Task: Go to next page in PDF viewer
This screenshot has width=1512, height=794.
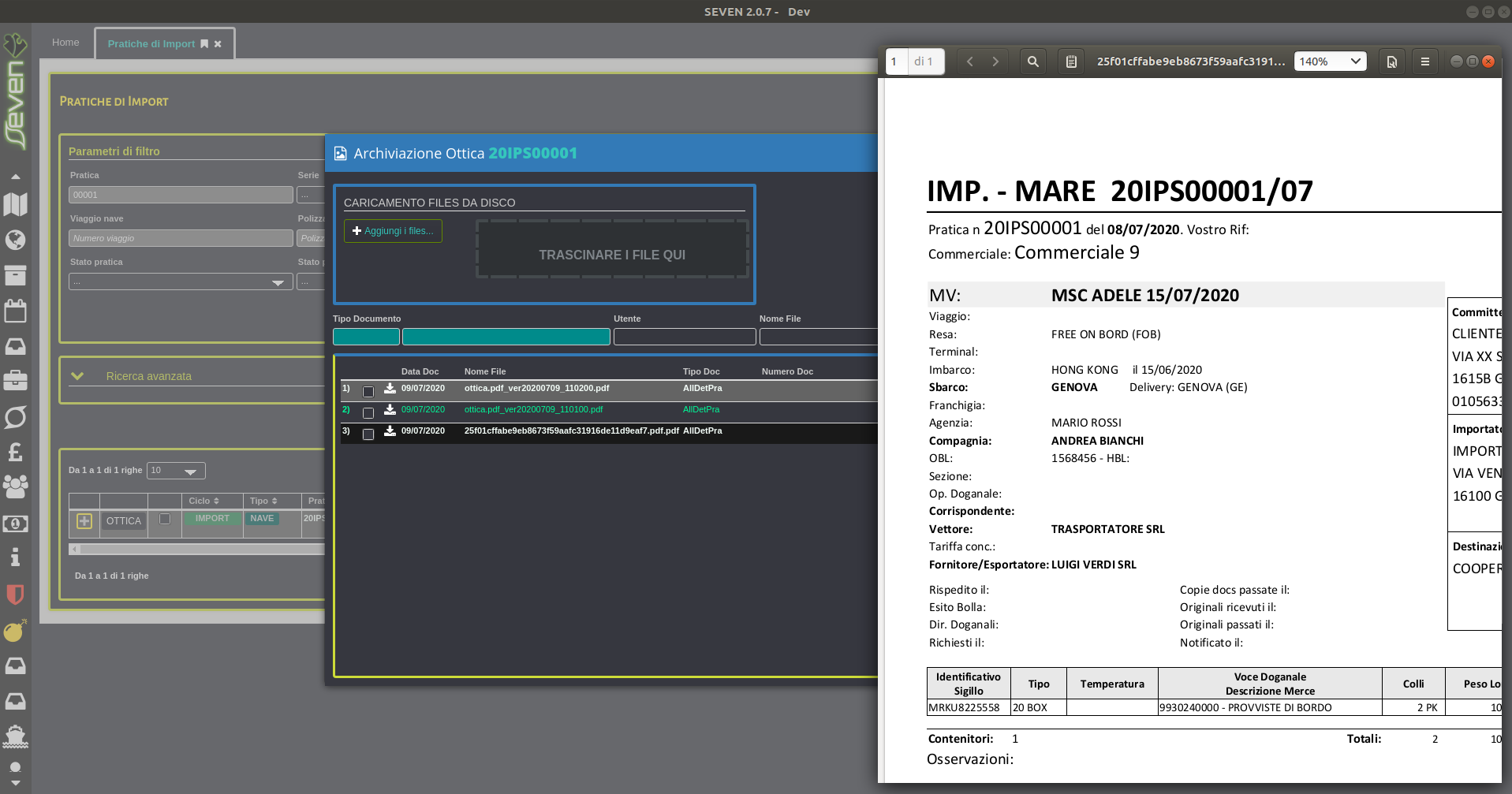Action: click(995, 62)
